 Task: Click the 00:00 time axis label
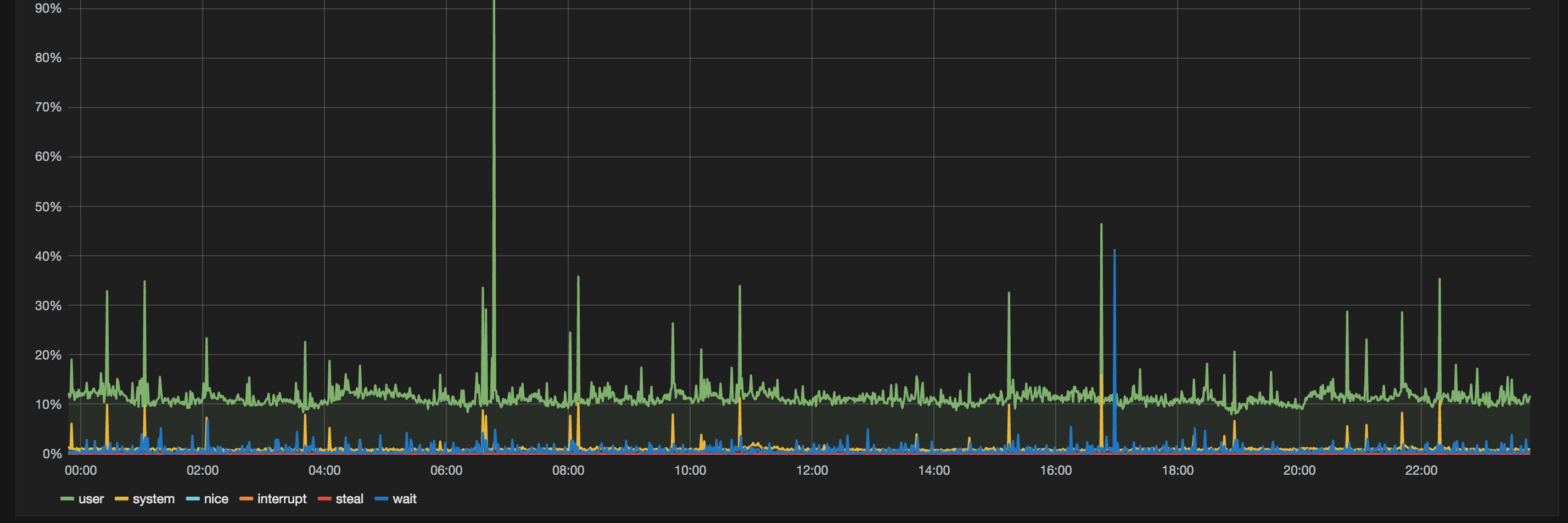tap(81, 471)
